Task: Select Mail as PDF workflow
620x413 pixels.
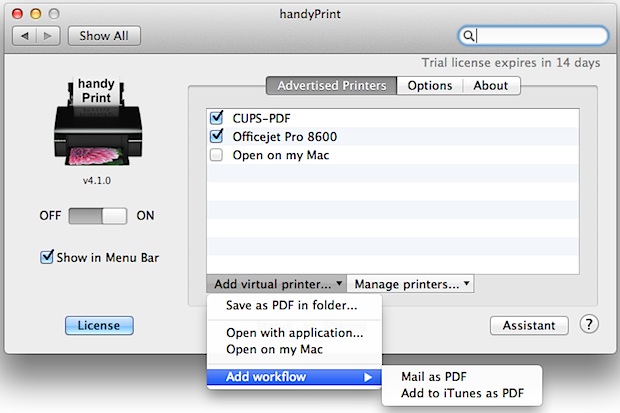Action: (436, 377)
